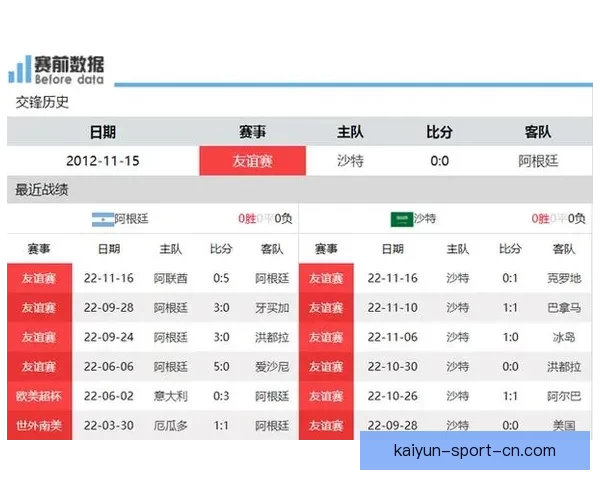
Task: Select the date 22-11-10
Action: (x=393, y=308)
